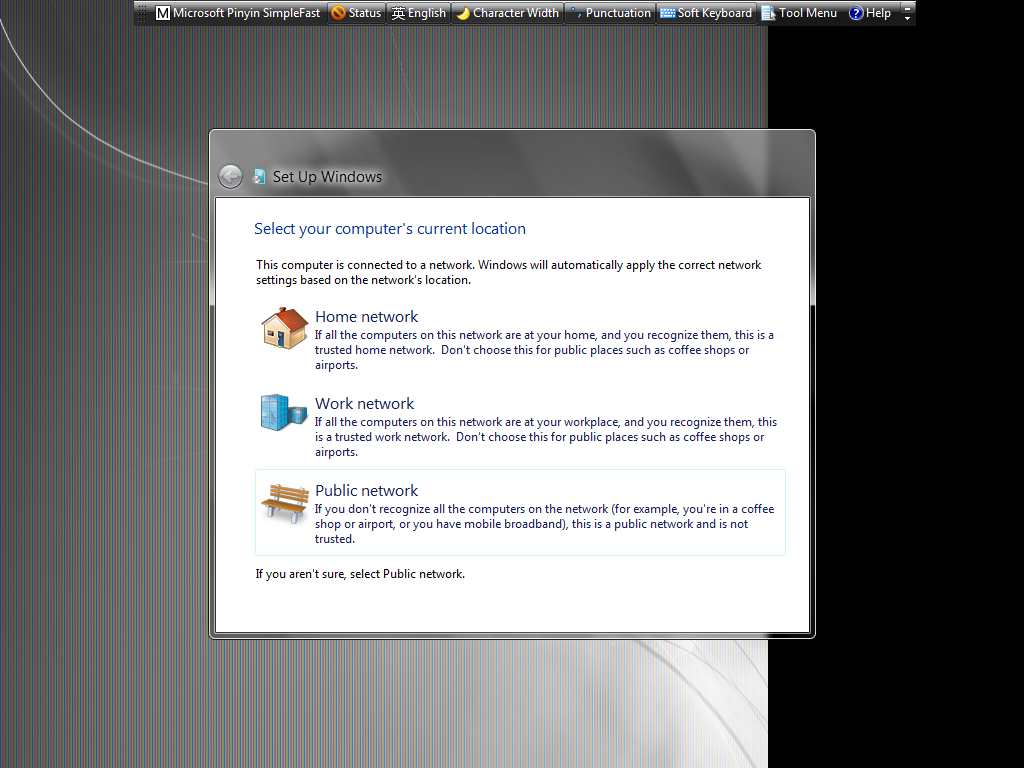The image size is (1024, 768).
Task: Pick the Public network heading
Action: click(366, 490)
